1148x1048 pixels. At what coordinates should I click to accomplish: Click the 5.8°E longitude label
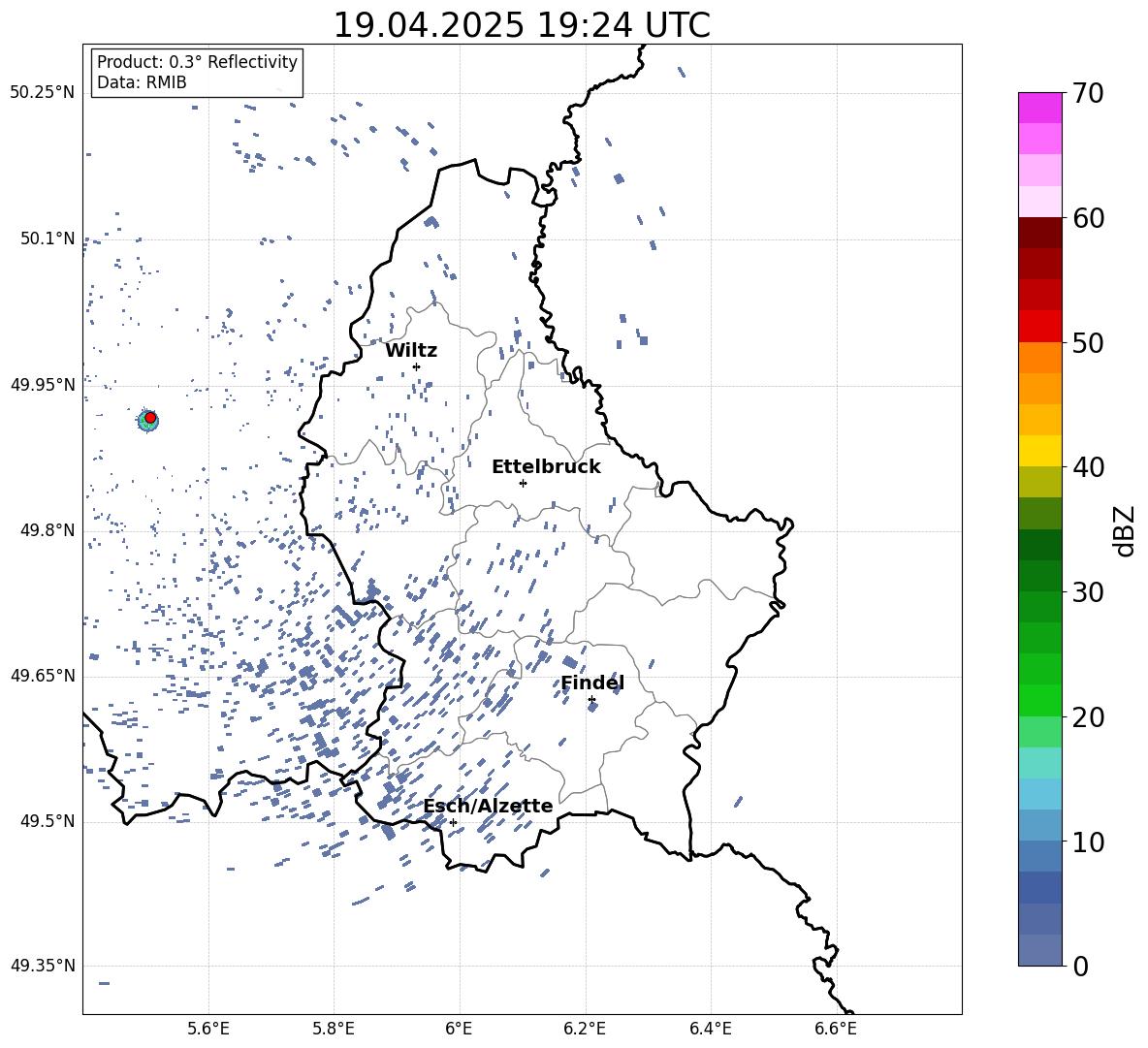(x=334, y=1029)
